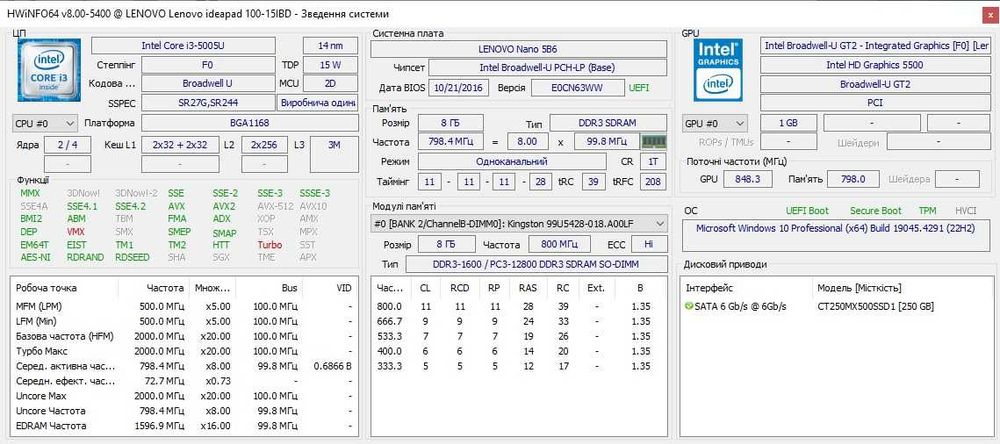Click the red VMX feature flag
Viewport: 1000px width, 444px height.
pos(75,232)
